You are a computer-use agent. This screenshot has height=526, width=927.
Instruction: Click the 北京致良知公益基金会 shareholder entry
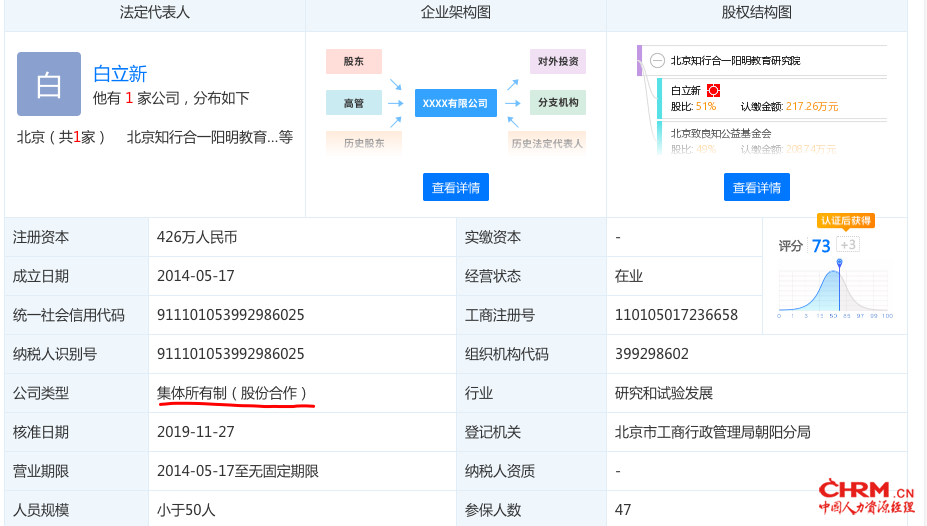[x=721, y=134]
